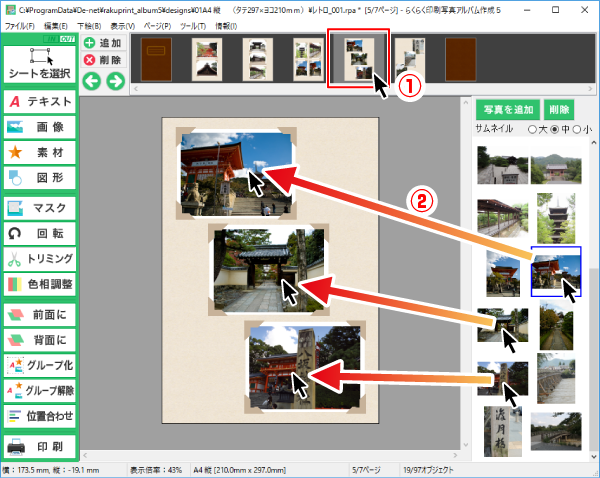Select the brown album cover page thumbnail
Image resolution: width=600 pixels, height=478 pixels.
click(x=158, y=60)
